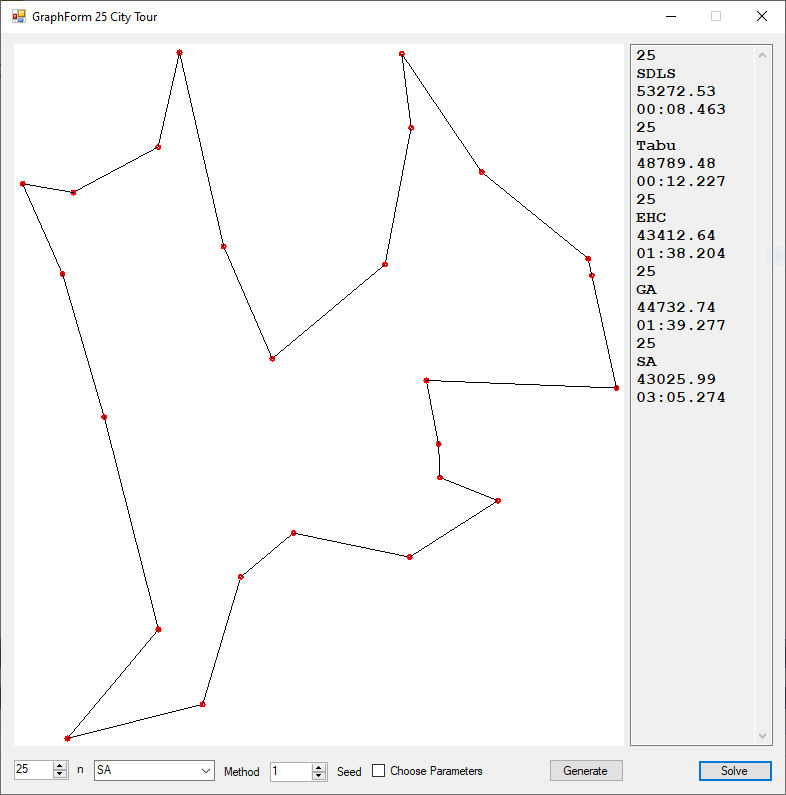Viewport: 786px width, 795px height.
Task: Run the solver with Solve button
Action: coord(734,771)
